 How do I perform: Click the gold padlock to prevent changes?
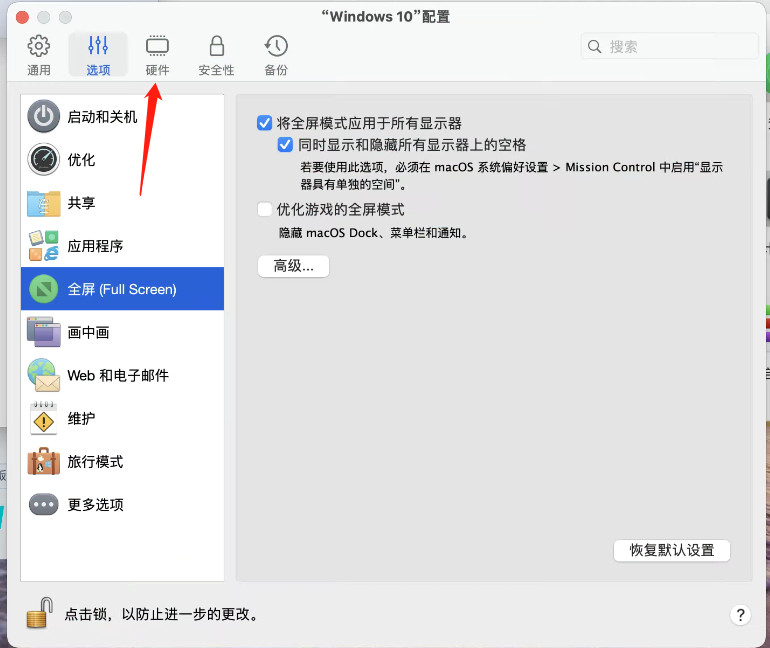pyautogui.click(x=39, y=613)
